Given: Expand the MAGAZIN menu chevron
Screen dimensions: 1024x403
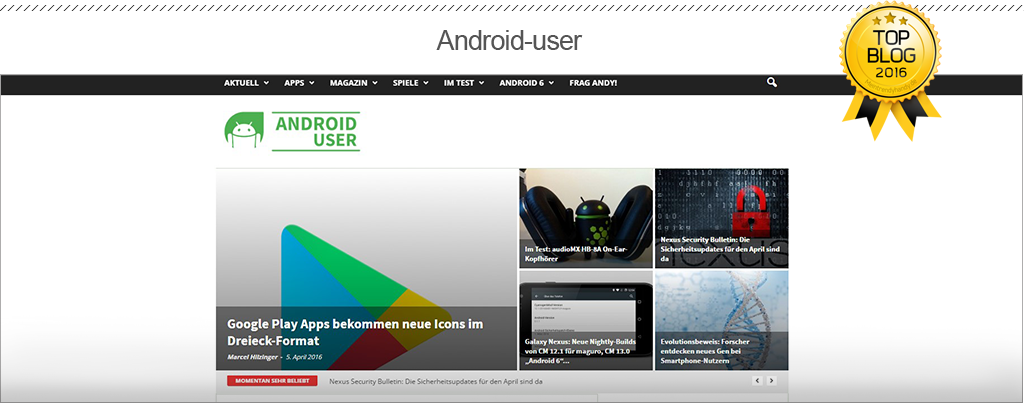Looking at the screenshot, I should (375, 84).
